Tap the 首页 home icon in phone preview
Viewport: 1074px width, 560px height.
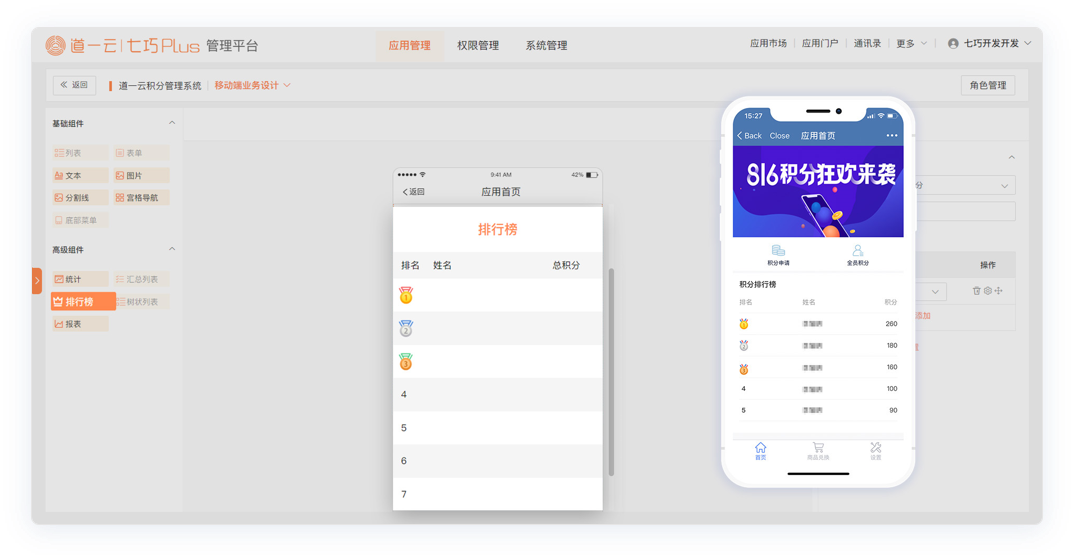pos(760,450)
